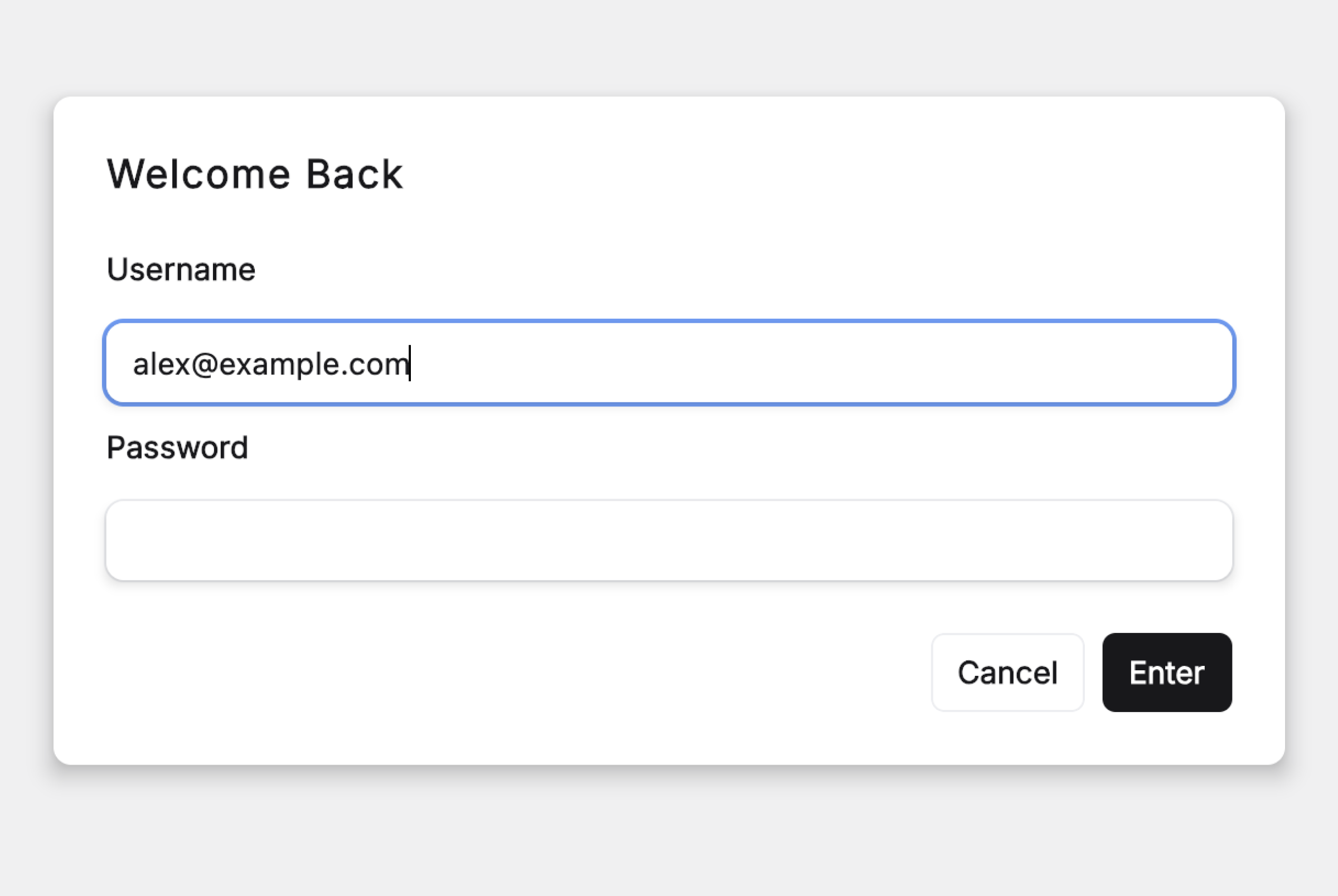Screen dimensions: 1338x896
Task: Click the word Welcome in the title
Action: tap(199, 174)
